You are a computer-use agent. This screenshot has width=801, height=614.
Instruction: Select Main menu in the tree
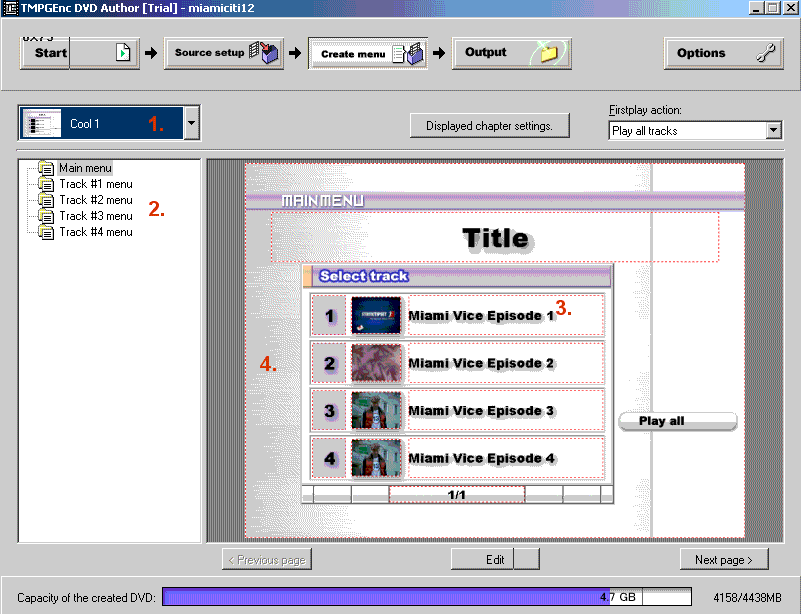pos(85,168)
